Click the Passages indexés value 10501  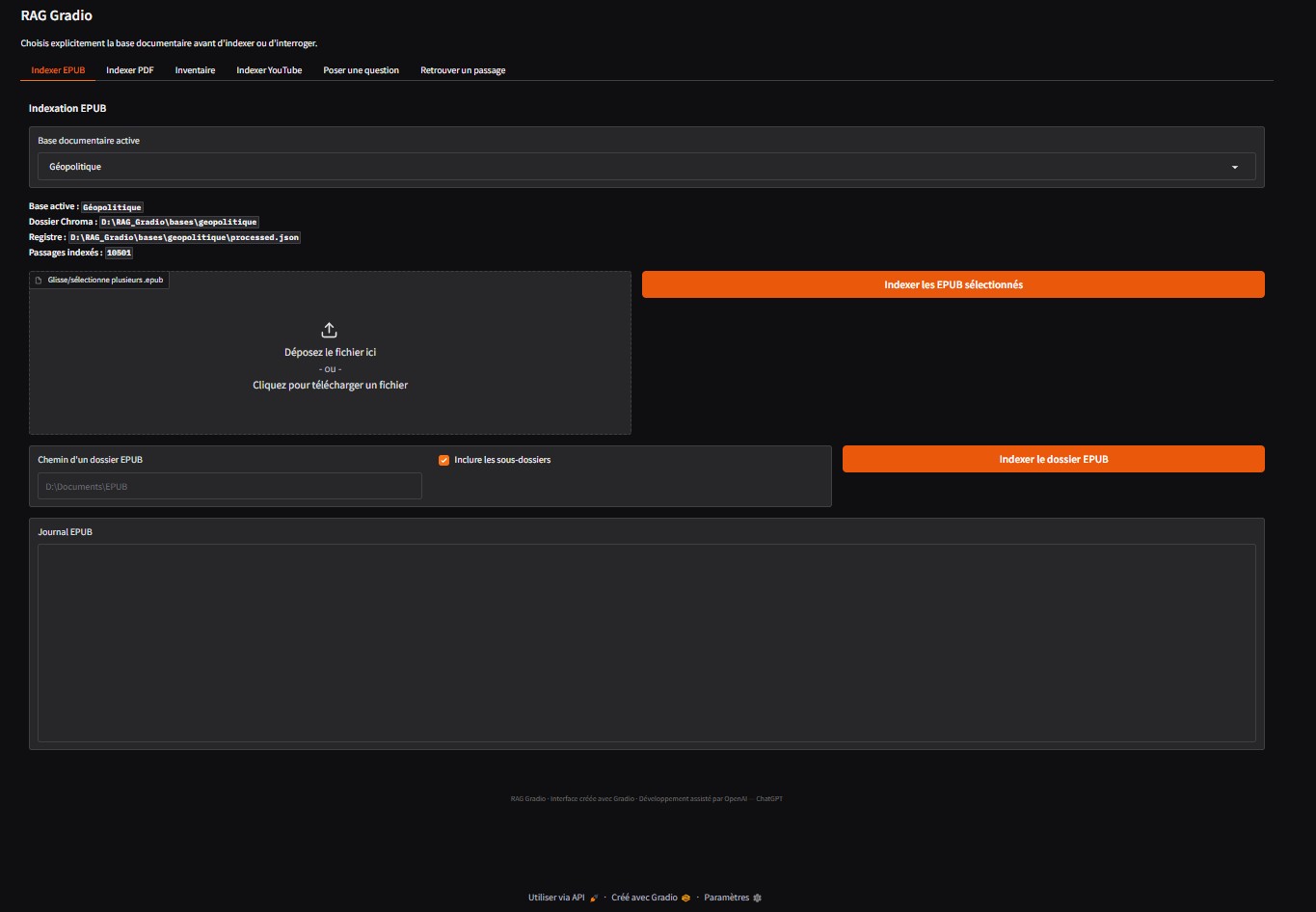point(119,253)
